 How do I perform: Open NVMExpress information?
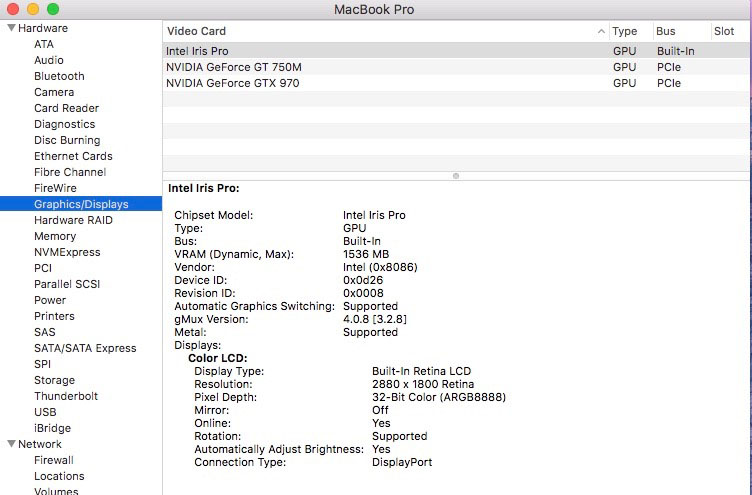coord(67,252)
